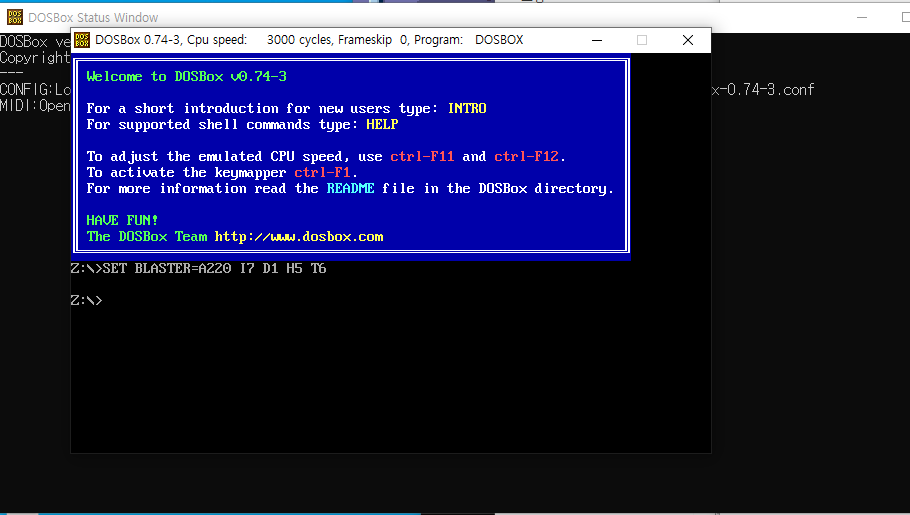Viewport: 910px width, 515px height.
Task: Click the SET BLASTER=A220 command line
Action: 198,269
